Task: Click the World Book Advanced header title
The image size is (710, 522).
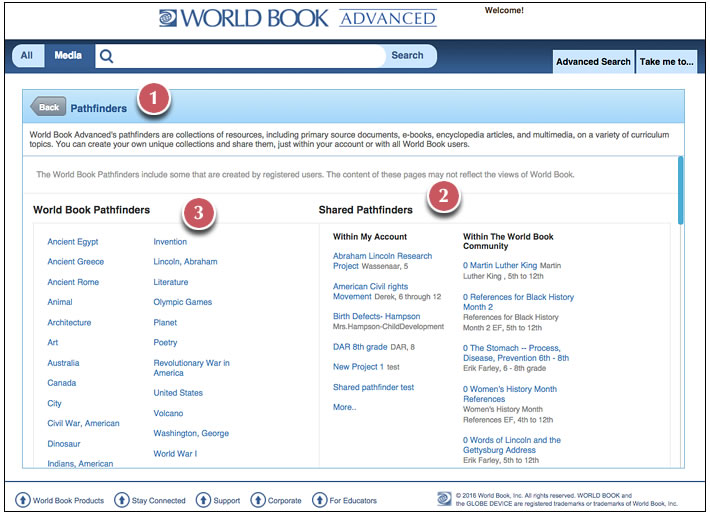Action: [x=298, y=18]
